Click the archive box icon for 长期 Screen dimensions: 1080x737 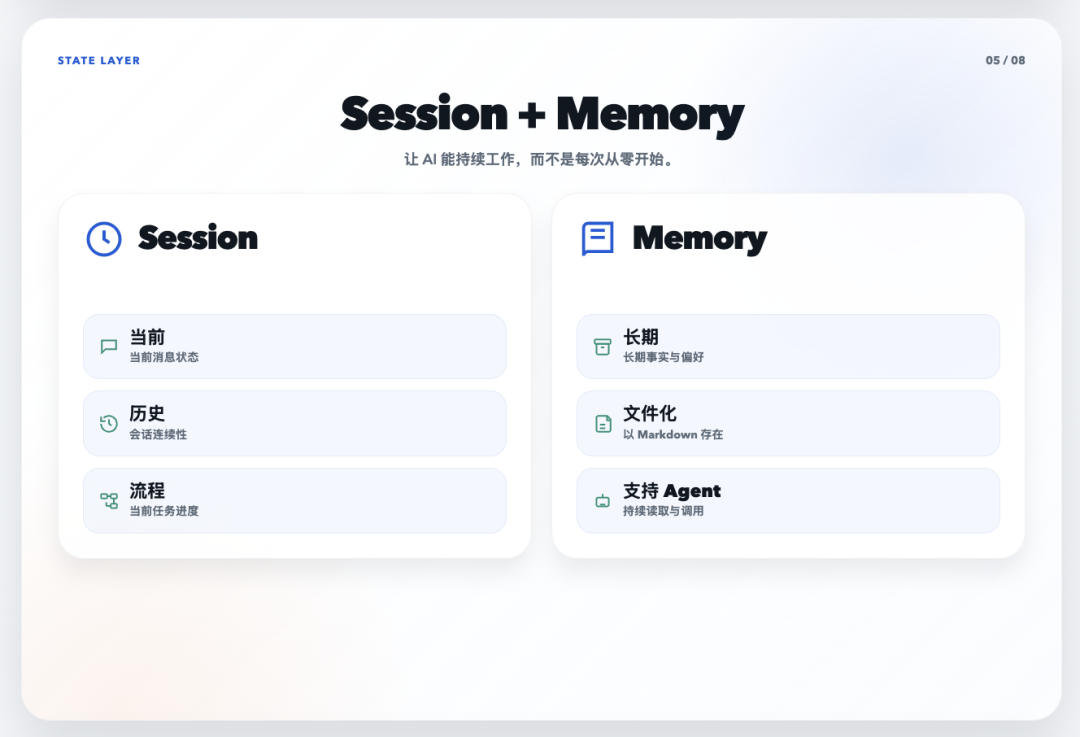[602, 347]
